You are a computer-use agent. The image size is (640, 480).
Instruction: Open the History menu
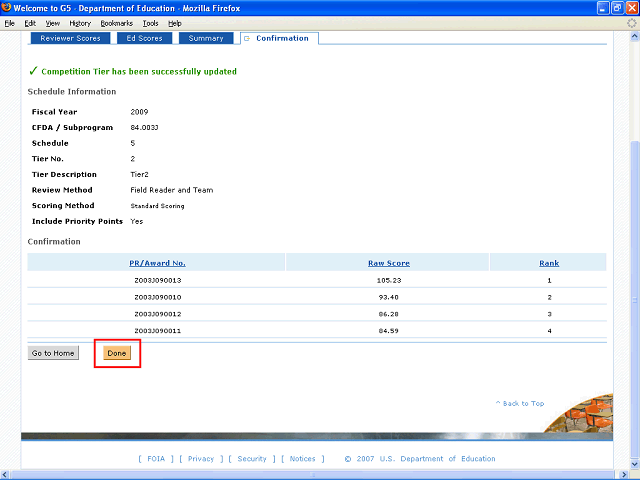pyautogui.click(x=80, y=23)
